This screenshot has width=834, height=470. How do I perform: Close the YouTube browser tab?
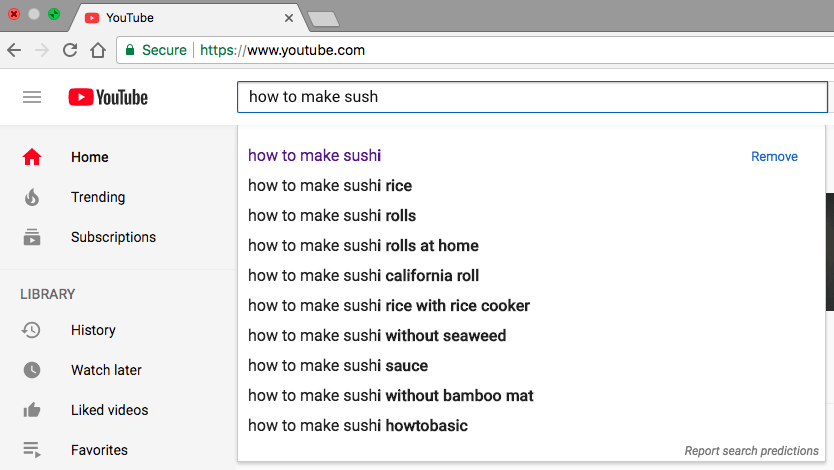pyautogui.click(x=289, y=18)
